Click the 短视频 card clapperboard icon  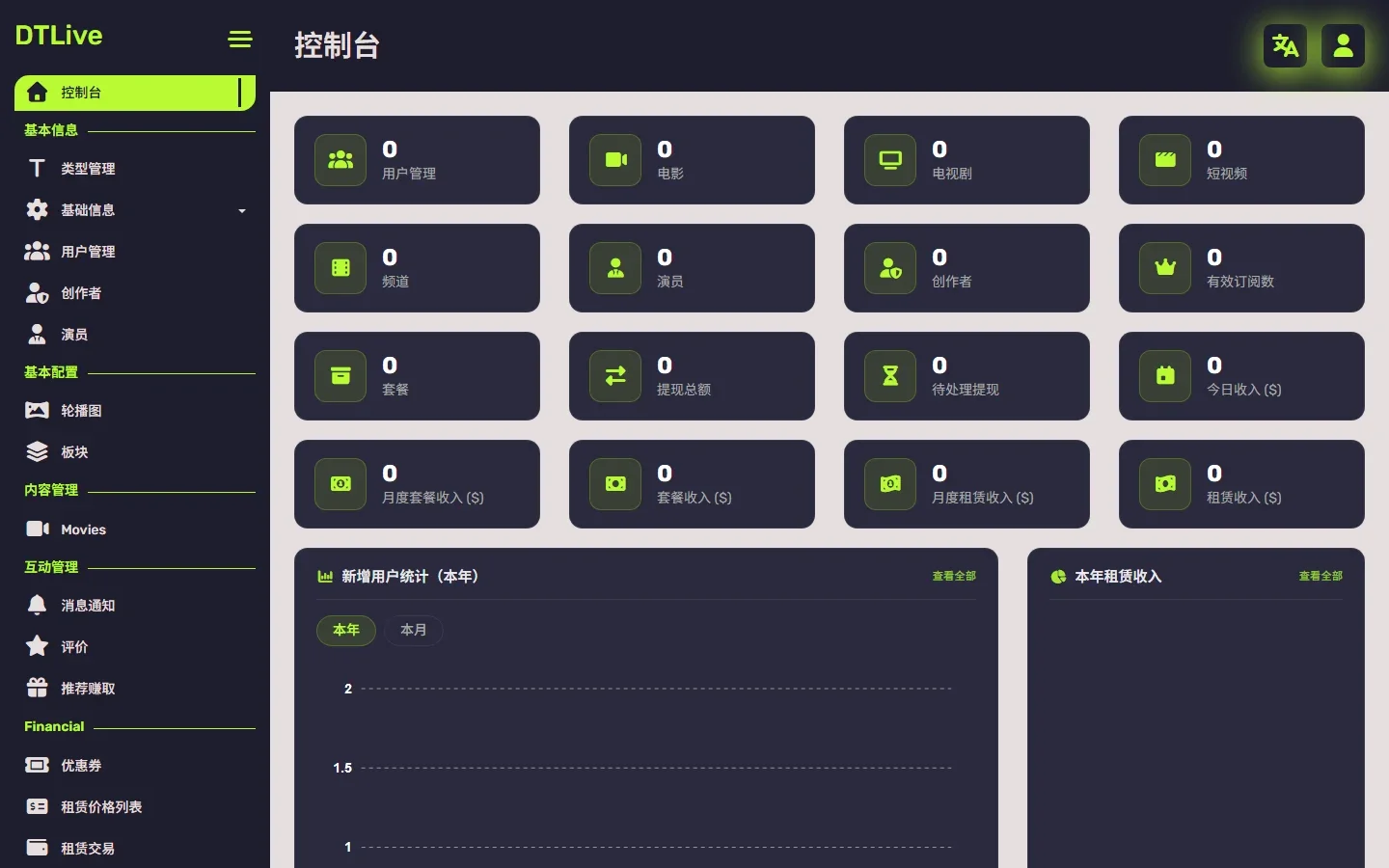click(x=1165, y=160)
